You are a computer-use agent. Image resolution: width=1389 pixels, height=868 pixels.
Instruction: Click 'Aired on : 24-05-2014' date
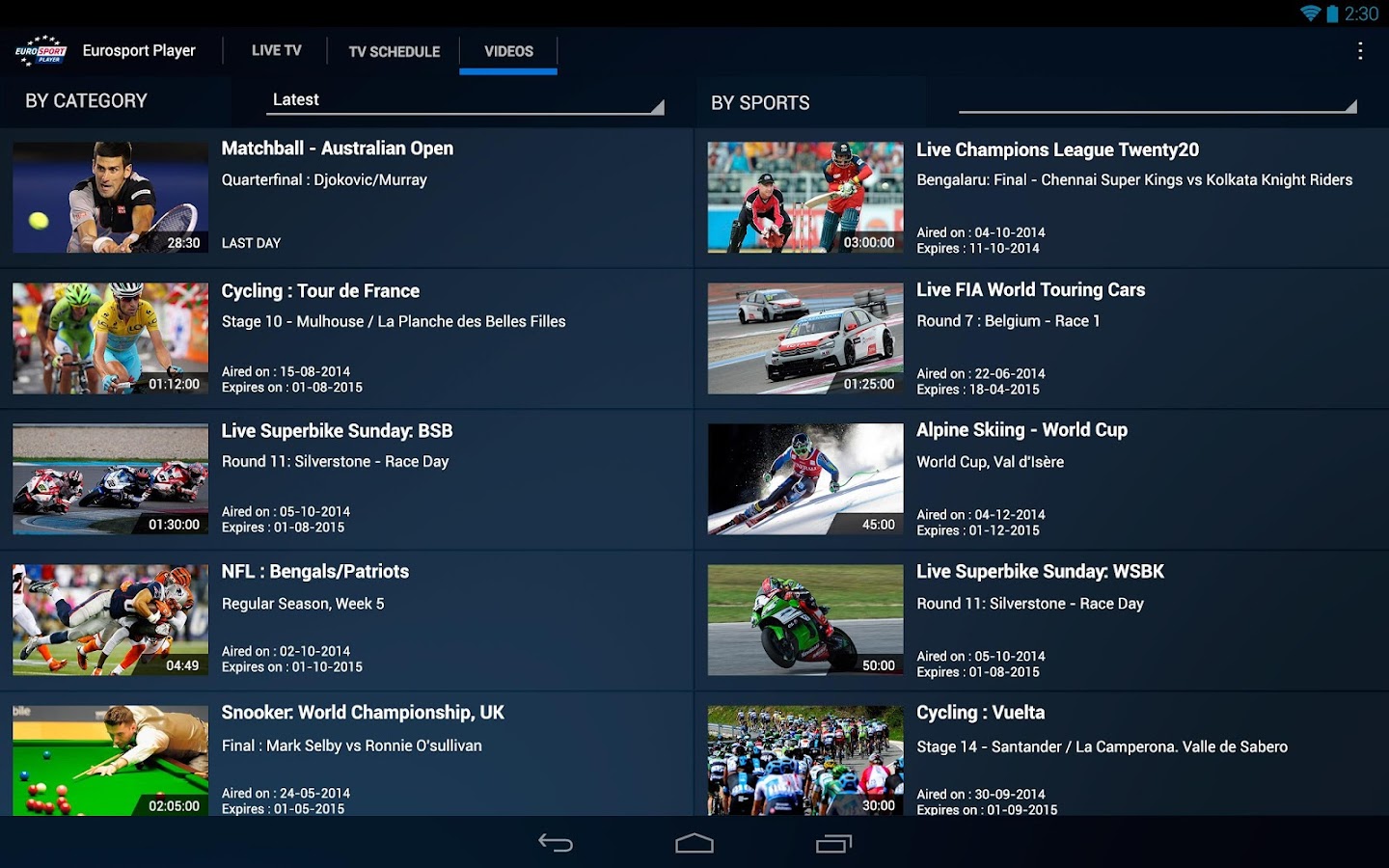click(x=286, y=793)
